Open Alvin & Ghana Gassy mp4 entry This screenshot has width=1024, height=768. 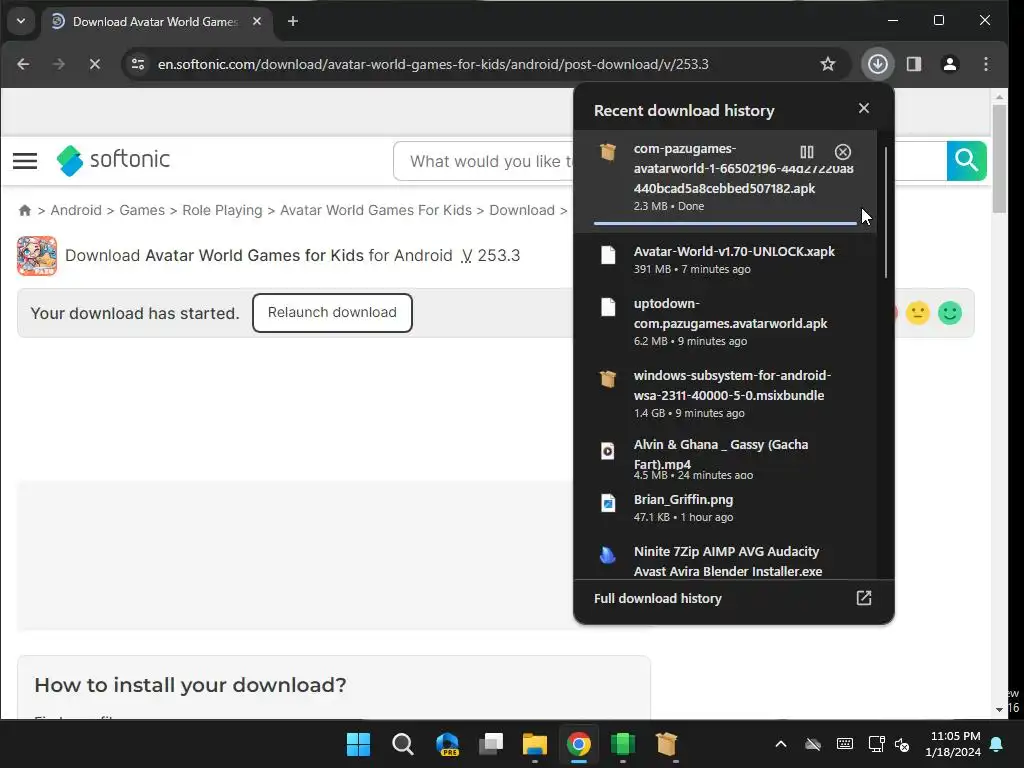(725, 460)
